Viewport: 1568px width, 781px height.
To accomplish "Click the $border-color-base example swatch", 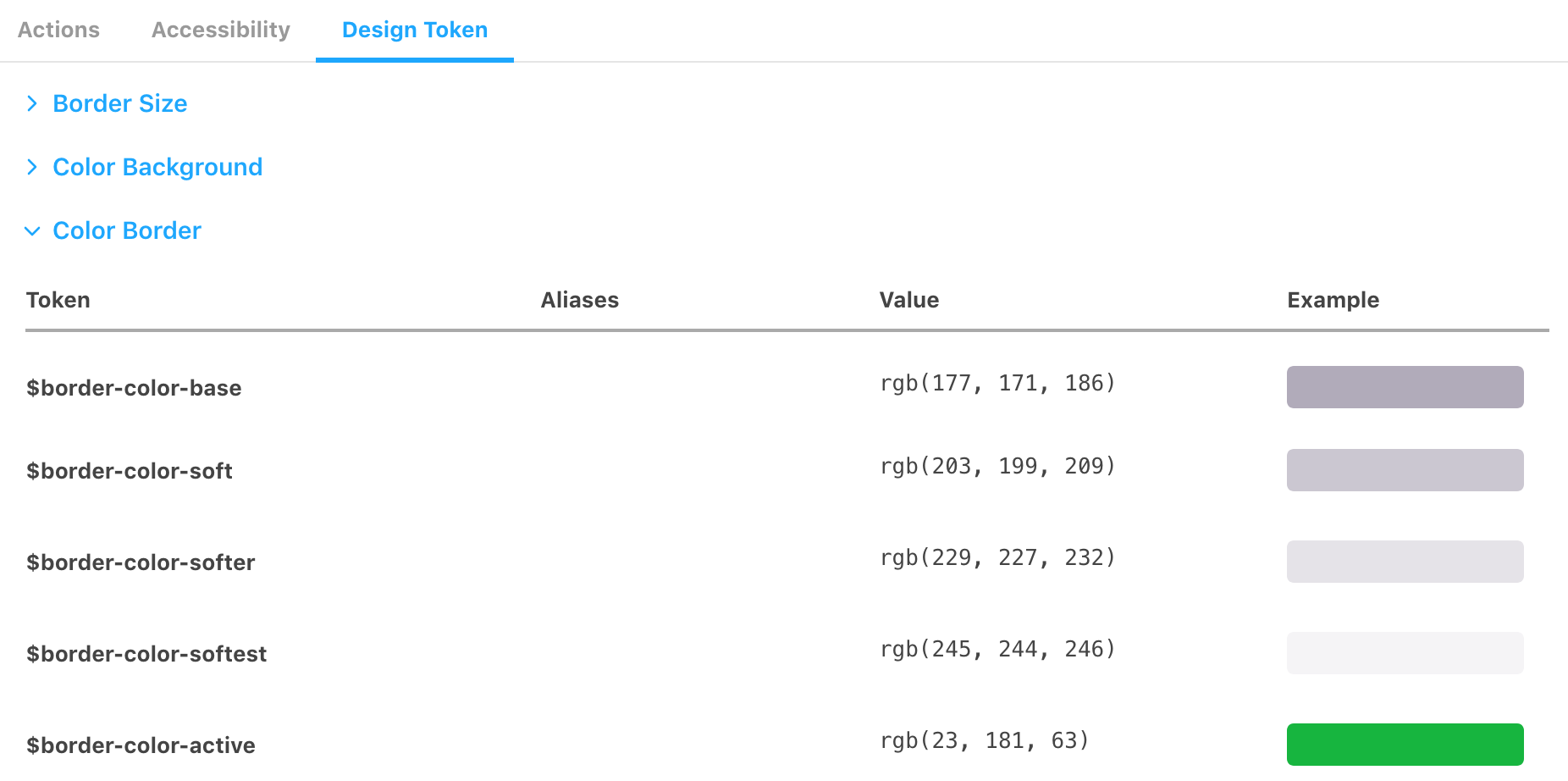I will (1405, 387).
